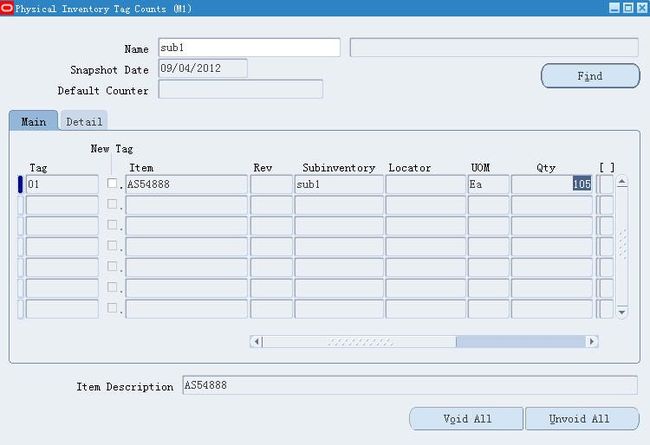Minimize the Physical Inventory Tag Counts window

point(614,8)
